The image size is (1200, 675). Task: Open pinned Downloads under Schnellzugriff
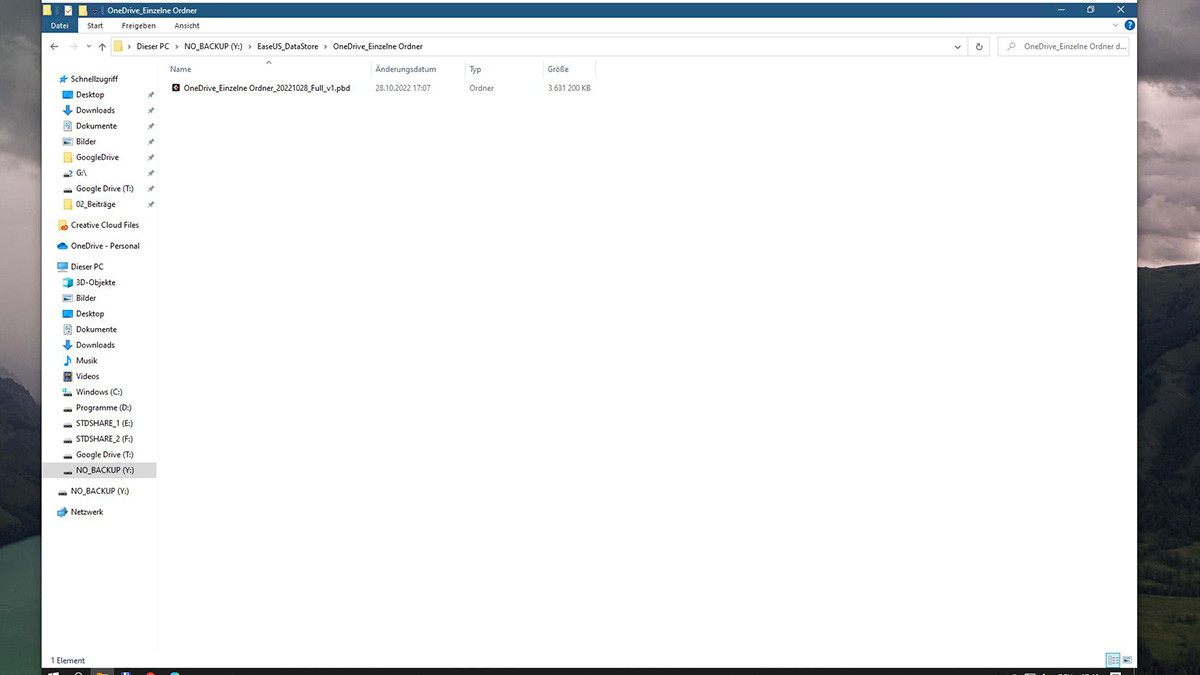pos(95,110)
